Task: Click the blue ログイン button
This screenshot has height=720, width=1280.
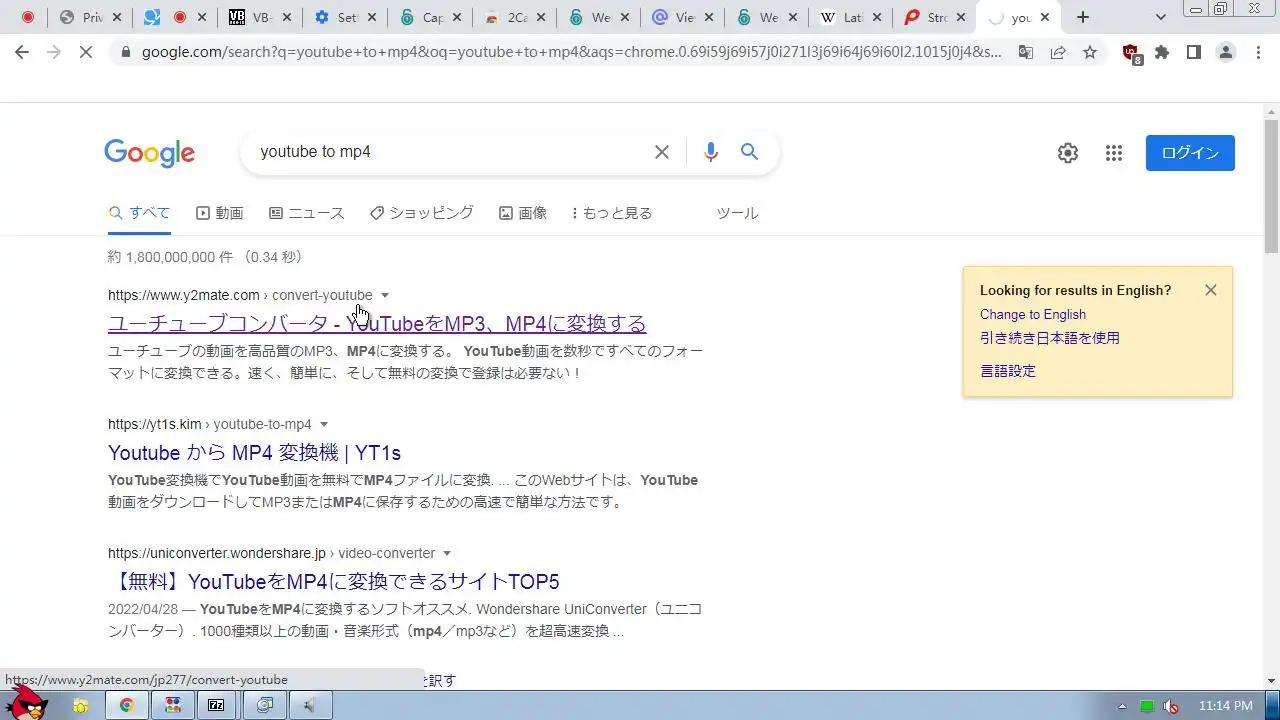Action: click(x=1190, y=153)
